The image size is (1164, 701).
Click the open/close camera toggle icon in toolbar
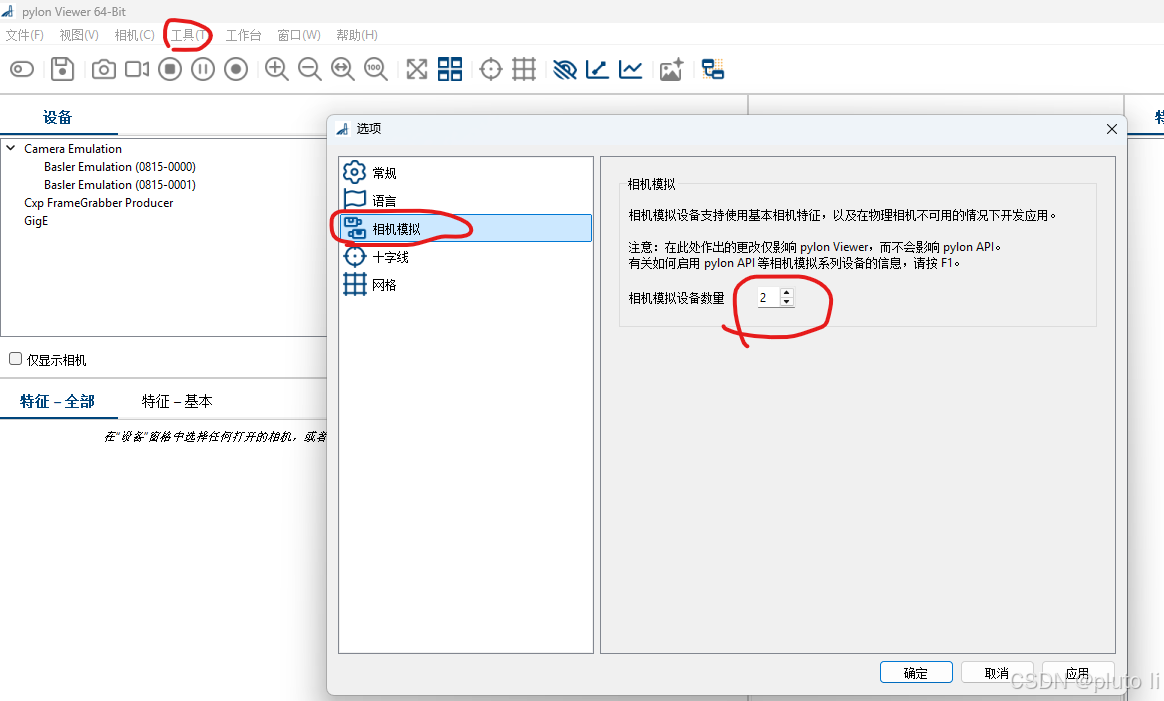22,70
